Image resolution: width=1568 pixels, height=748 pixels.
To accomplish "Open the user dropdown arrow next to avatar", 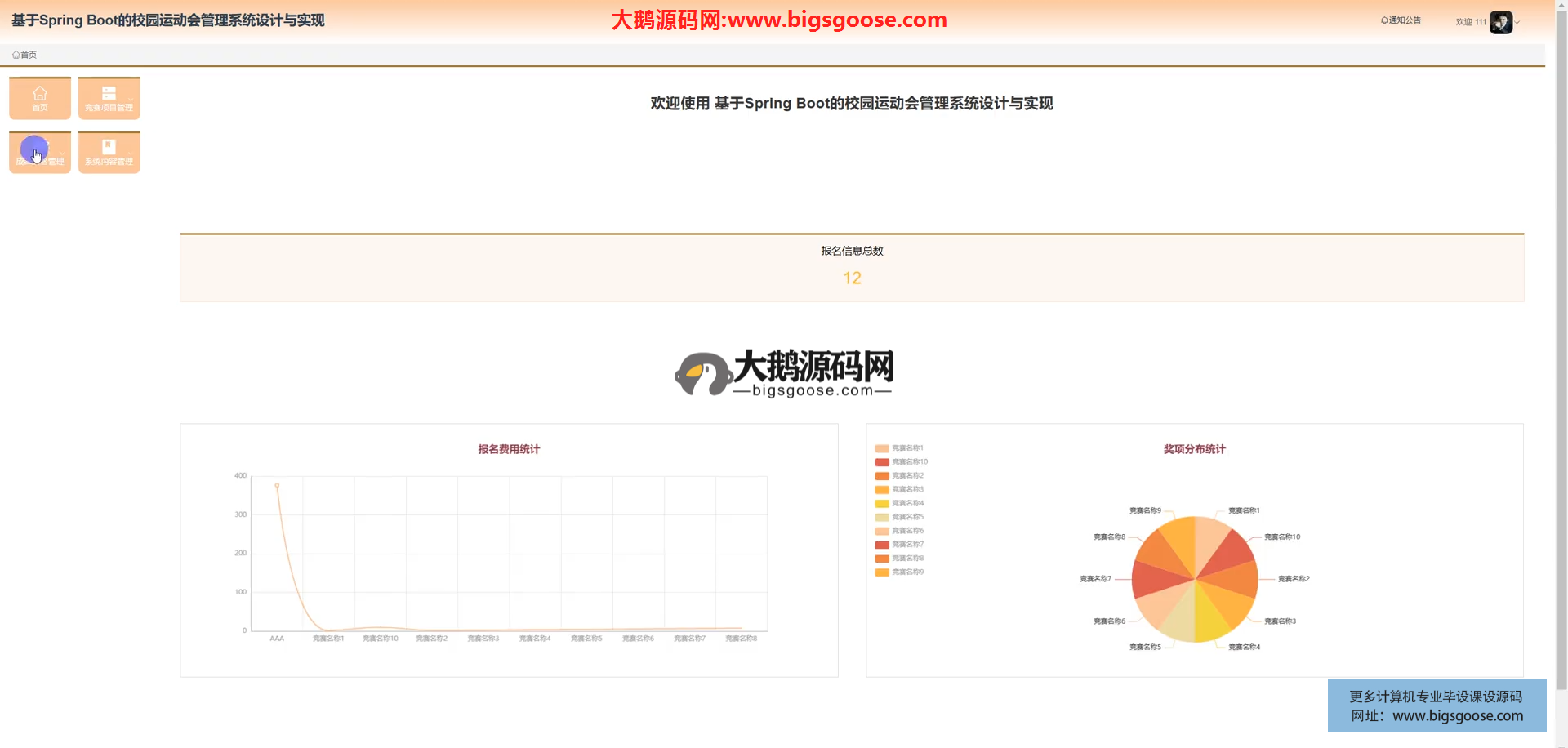I will [x=1517, y=23].
